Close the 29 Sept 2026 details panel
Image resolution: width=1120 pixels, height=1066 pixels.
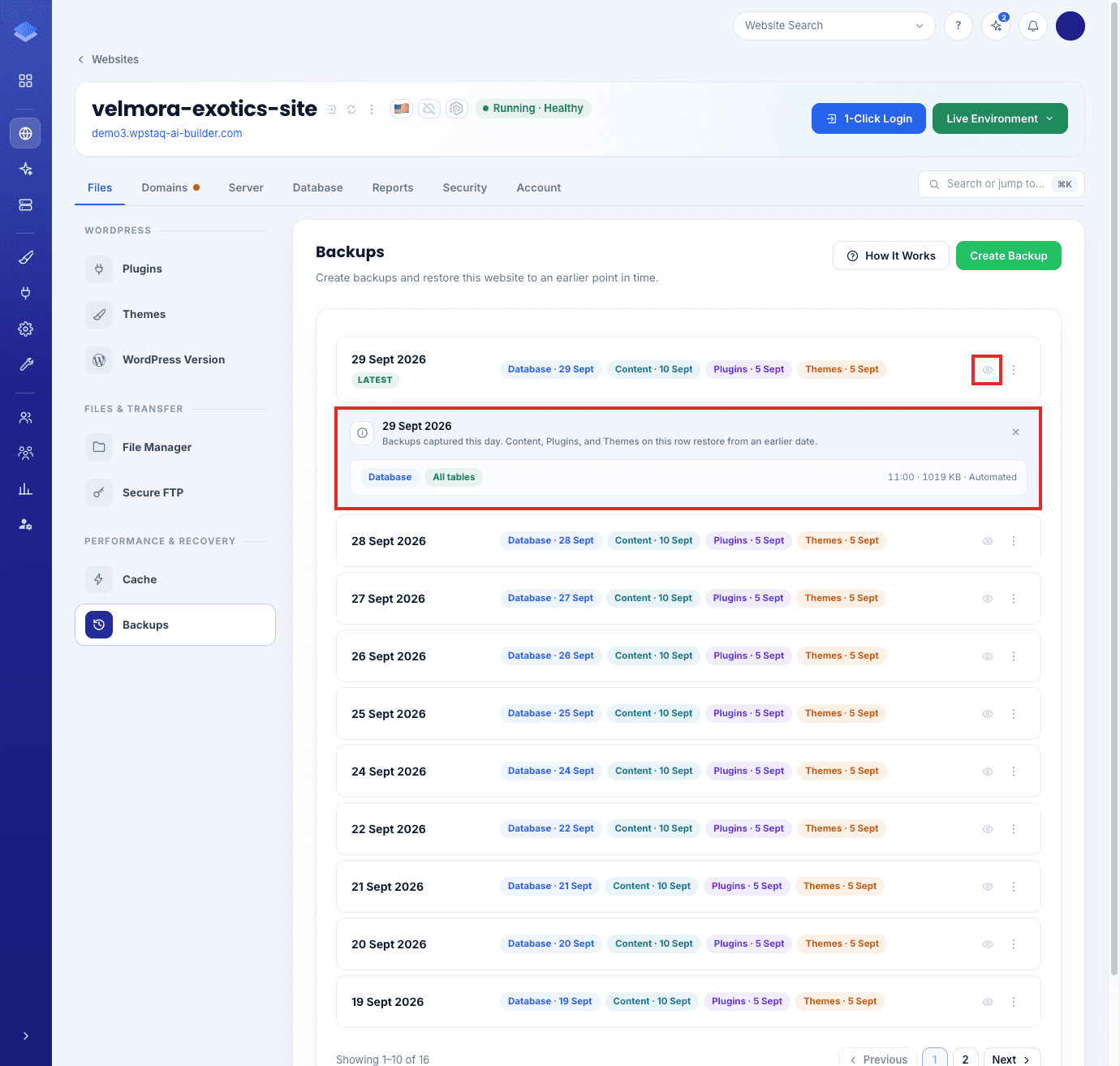click(1015, 432)
